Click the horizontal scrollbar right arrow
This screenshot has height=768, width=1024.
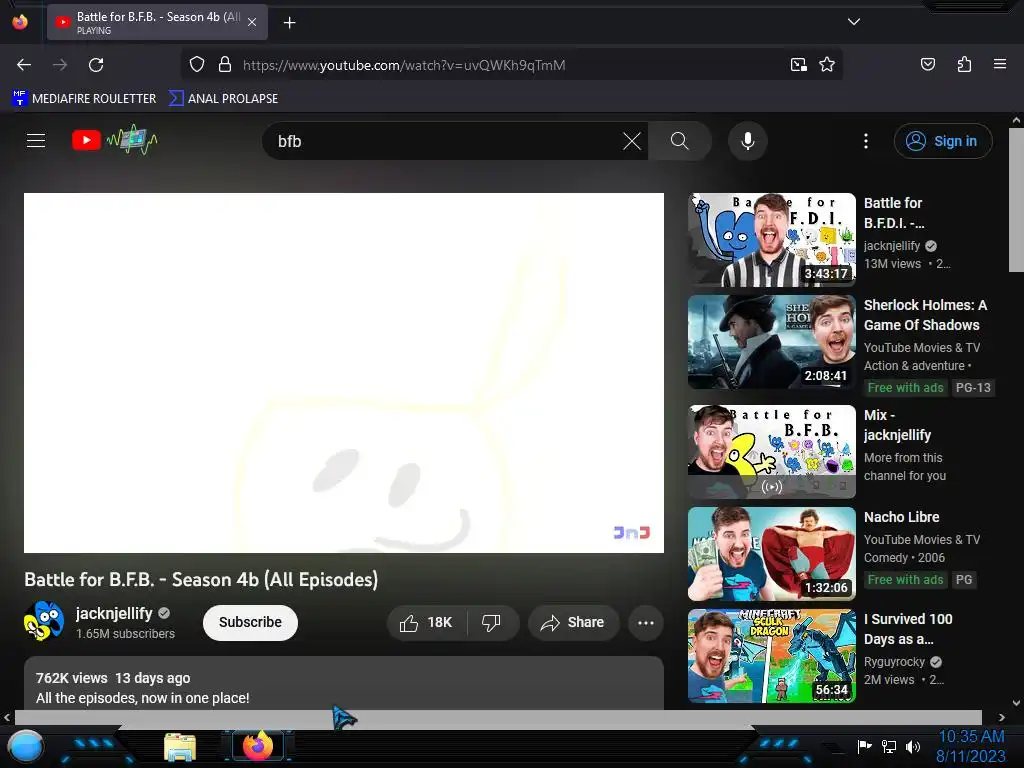click(x=1002, y=717)
